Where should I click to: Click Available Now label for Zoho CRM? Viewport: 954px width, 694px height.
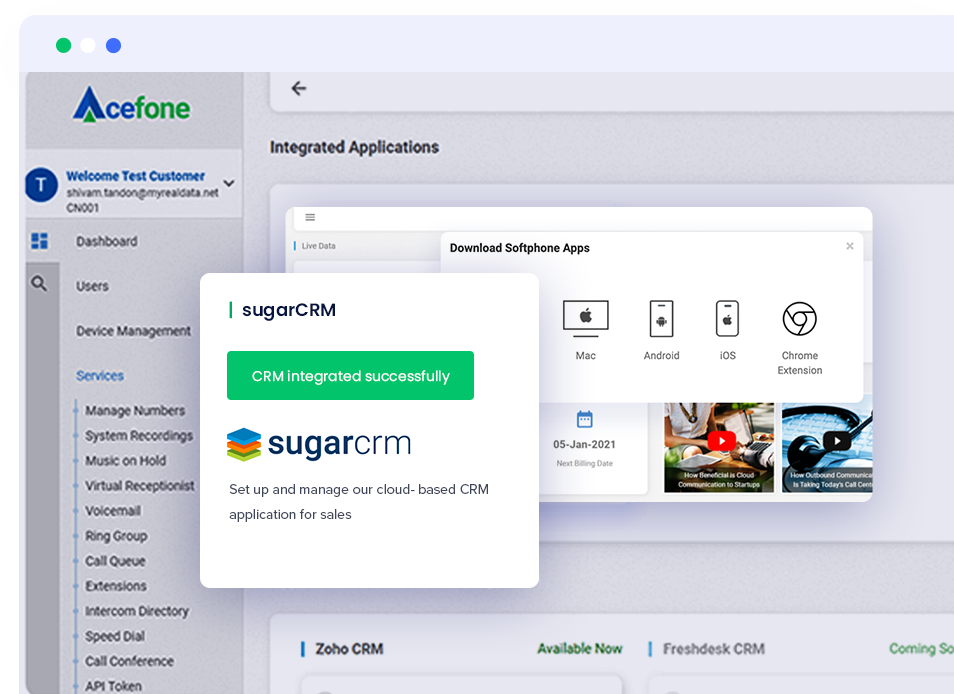tap(580, 648)
